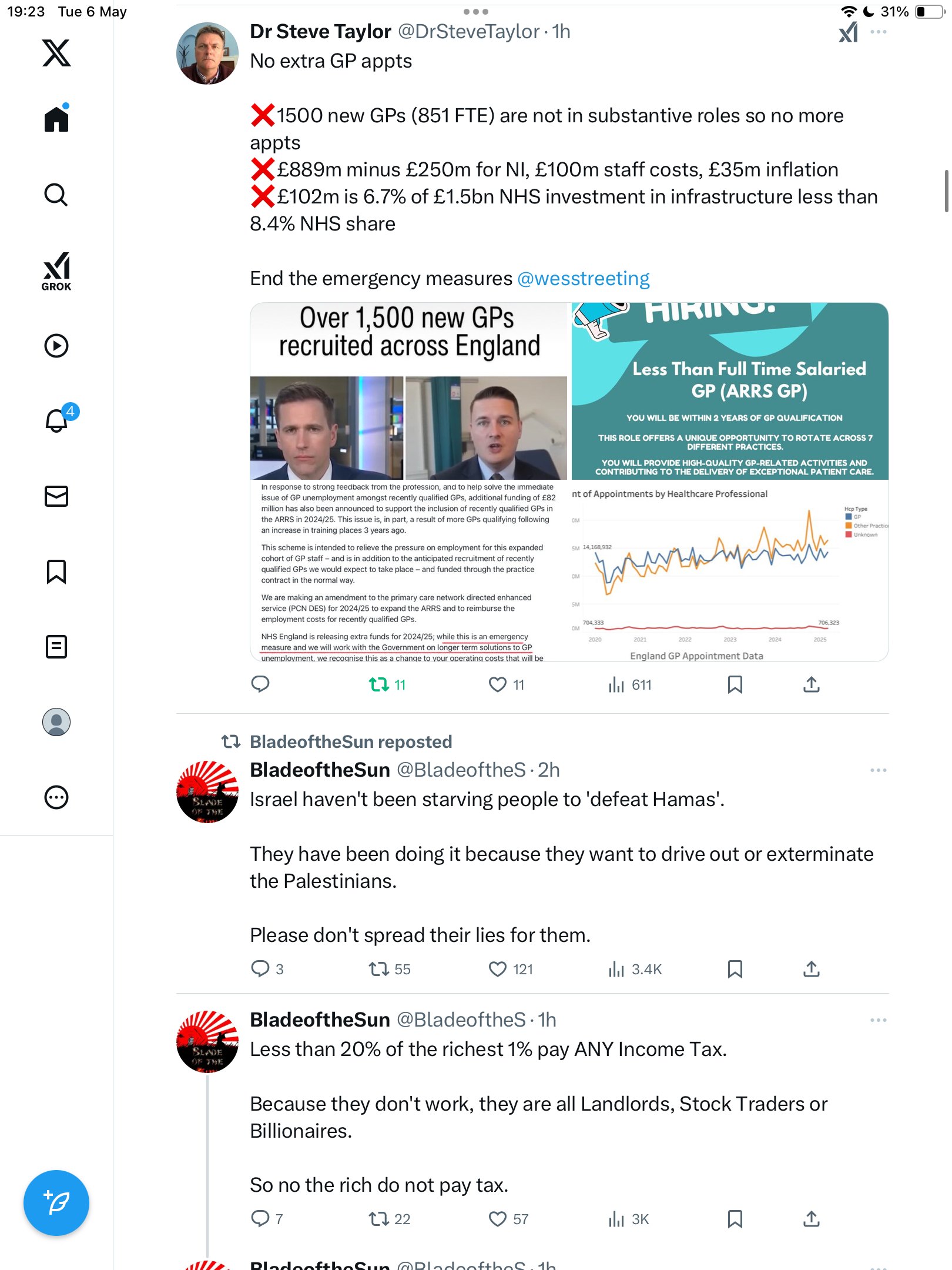
Task: Open the Lists icon in sidebar
Action: click(56, 647)
